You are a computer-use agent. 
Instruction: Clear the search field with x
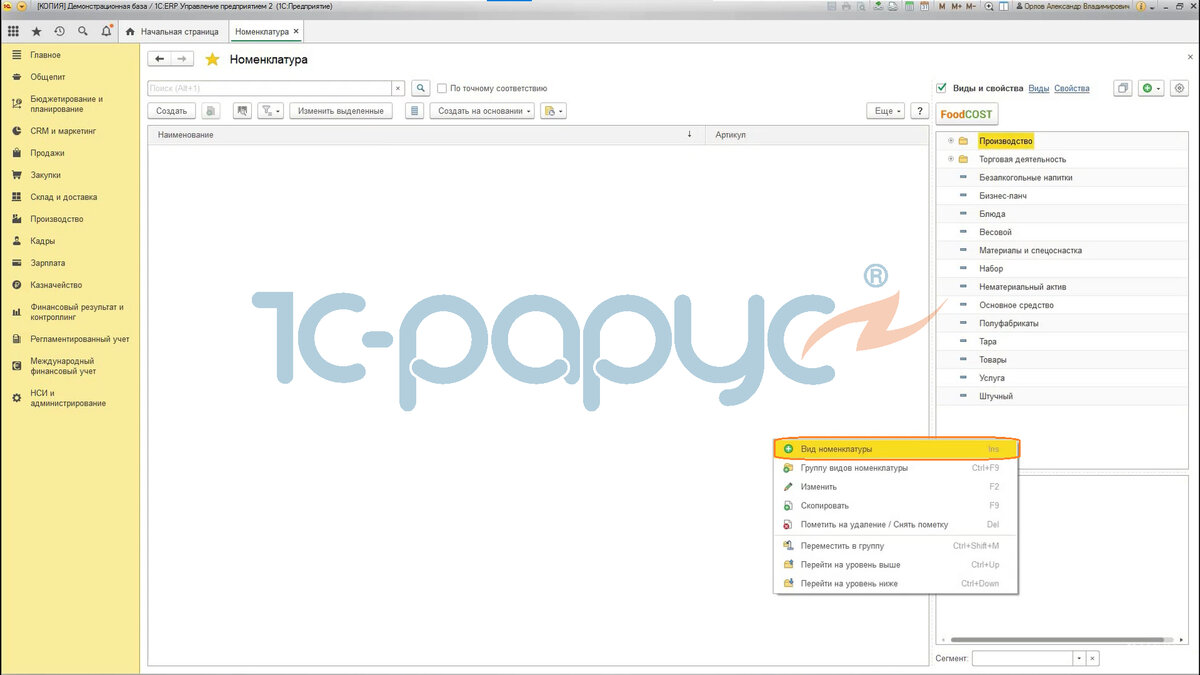pos(398,88)
